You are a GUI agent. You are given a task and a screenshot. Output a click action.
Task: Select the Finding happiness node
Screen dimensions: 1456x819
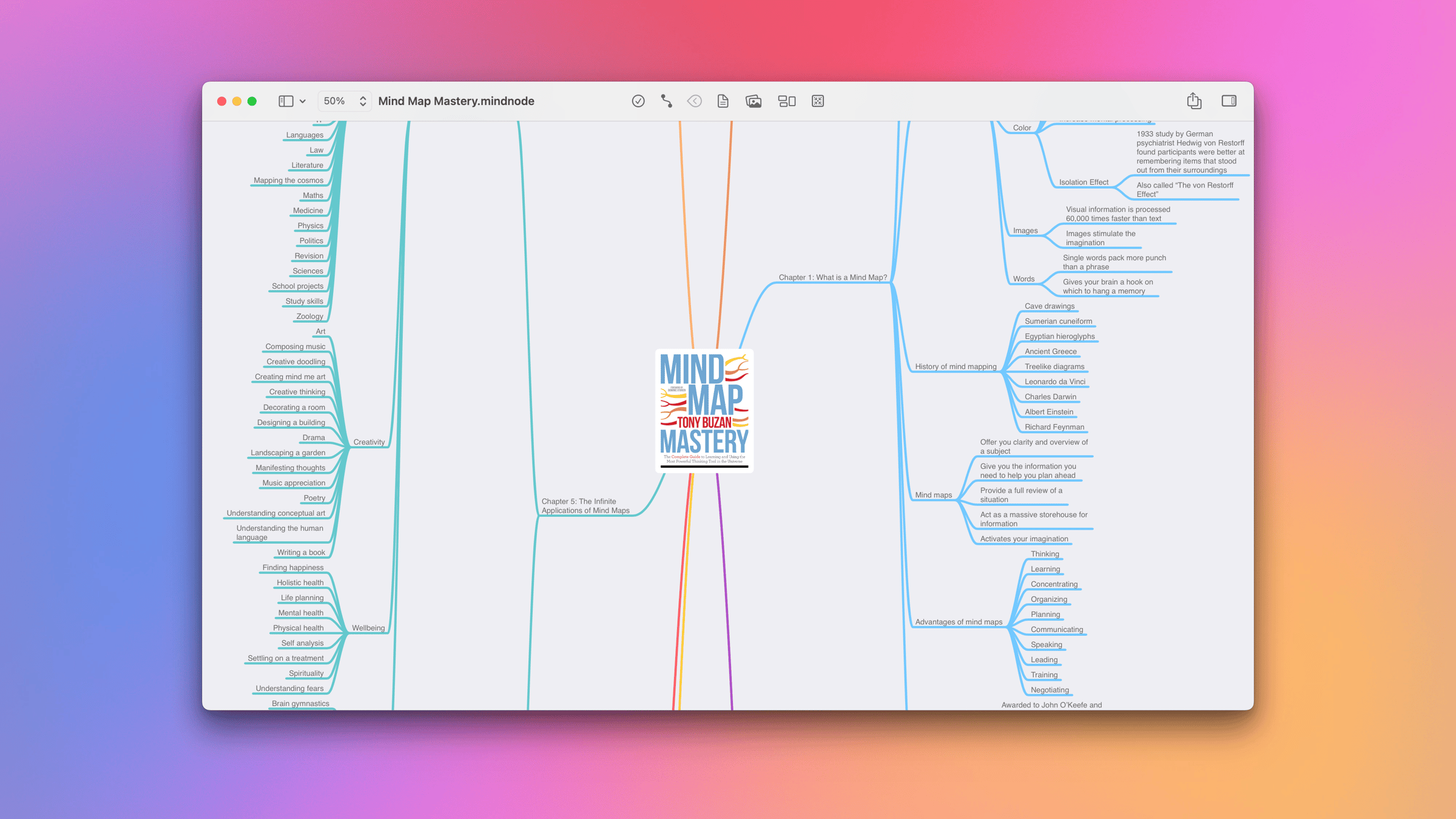292,568
